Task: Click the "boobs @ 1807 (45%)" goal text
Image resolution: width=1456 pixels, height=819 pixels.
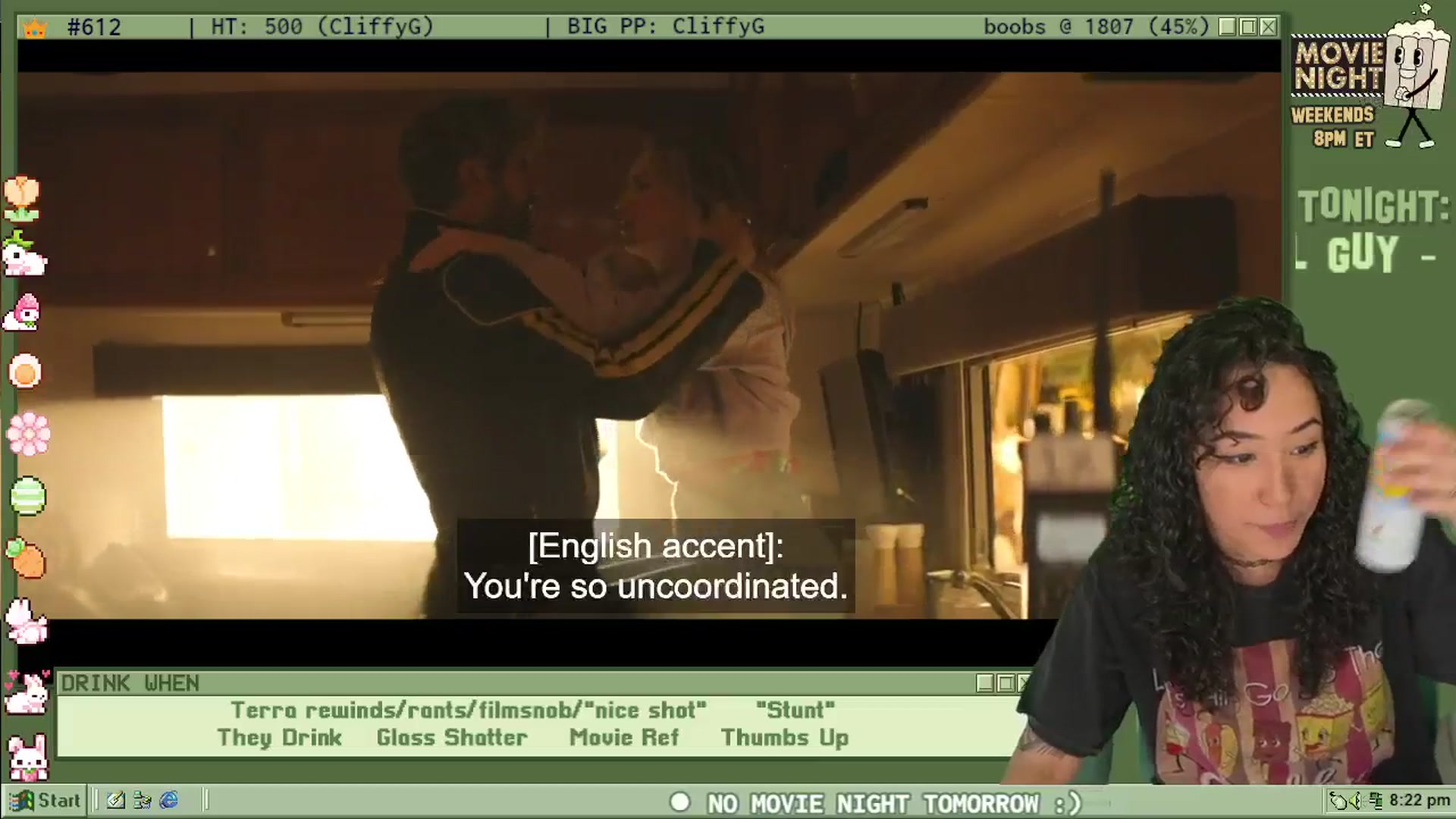Action: pyautogui.click(x=1097, y=27)
